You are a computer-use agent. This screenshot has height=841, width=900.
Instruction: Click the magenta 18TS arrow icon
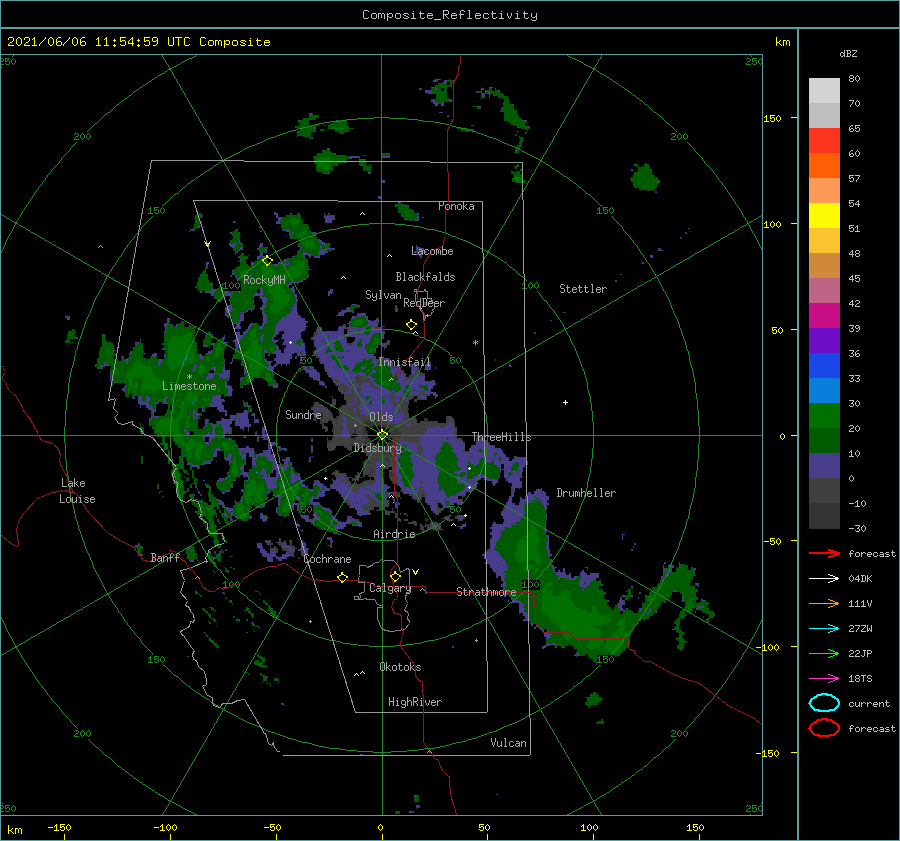click(x=824, y=679)
